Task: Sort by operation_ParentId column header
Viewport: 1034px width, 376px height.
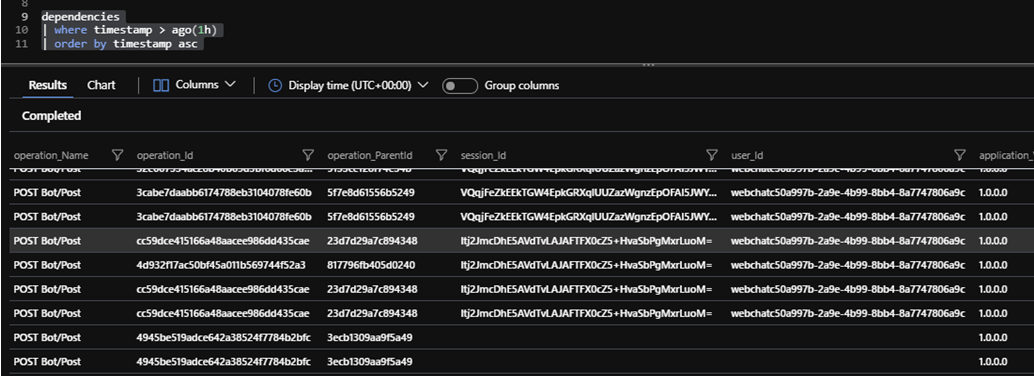Action: click(370, 156)
